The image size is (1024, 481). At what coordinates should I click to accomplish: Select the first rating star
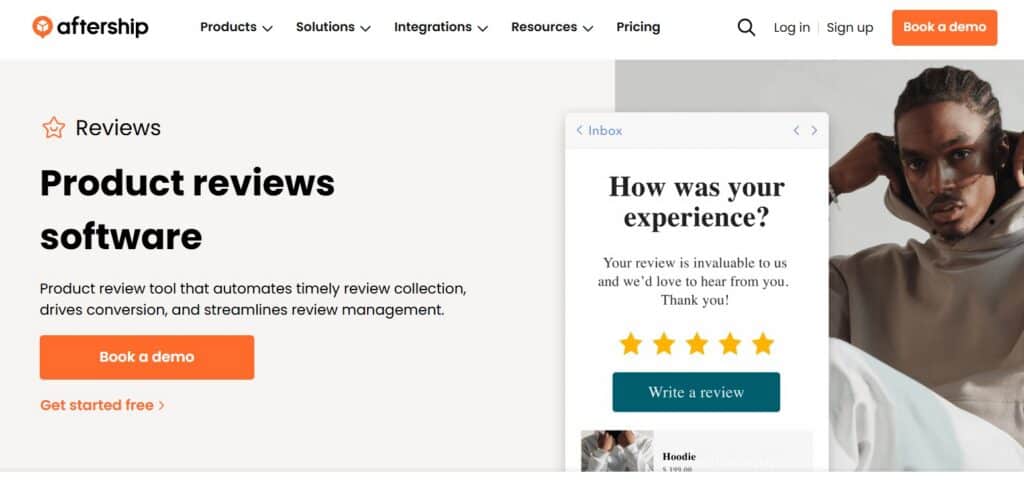coord(630,343)
